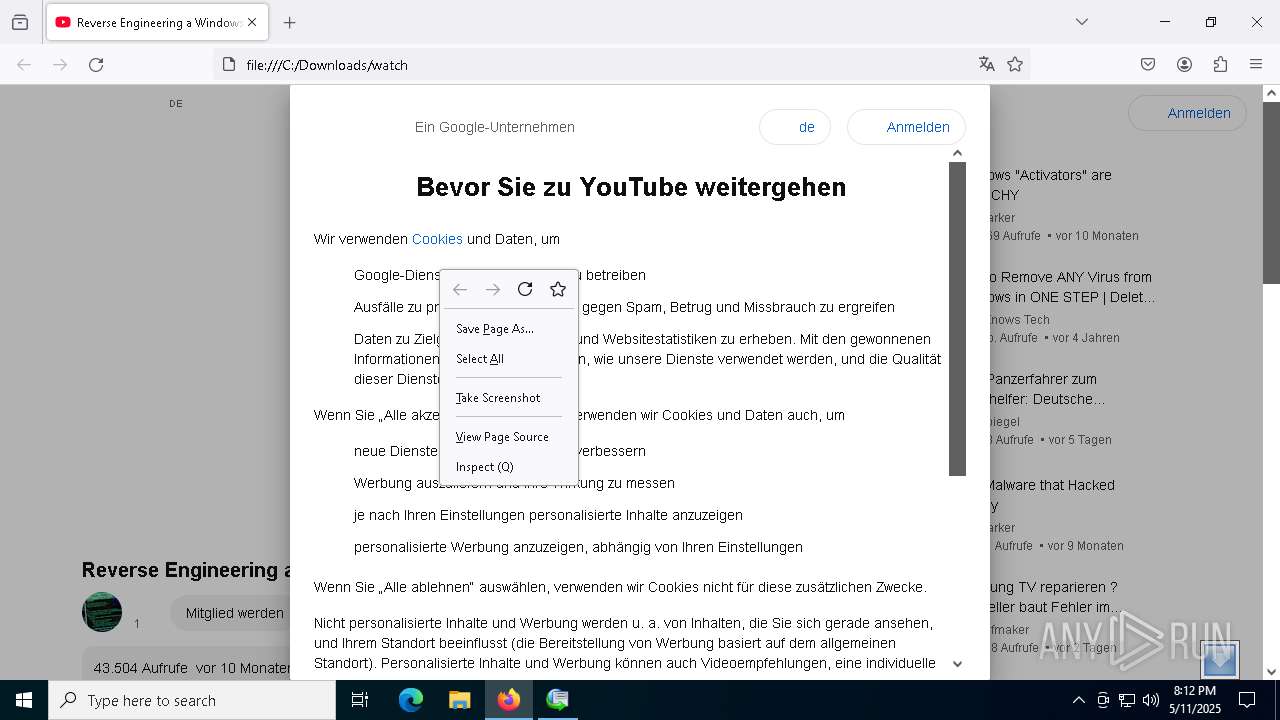Click the page vertical scrollbar thumb
1280x720 pixels.
pyautogui.click(x=1271, y=192)
